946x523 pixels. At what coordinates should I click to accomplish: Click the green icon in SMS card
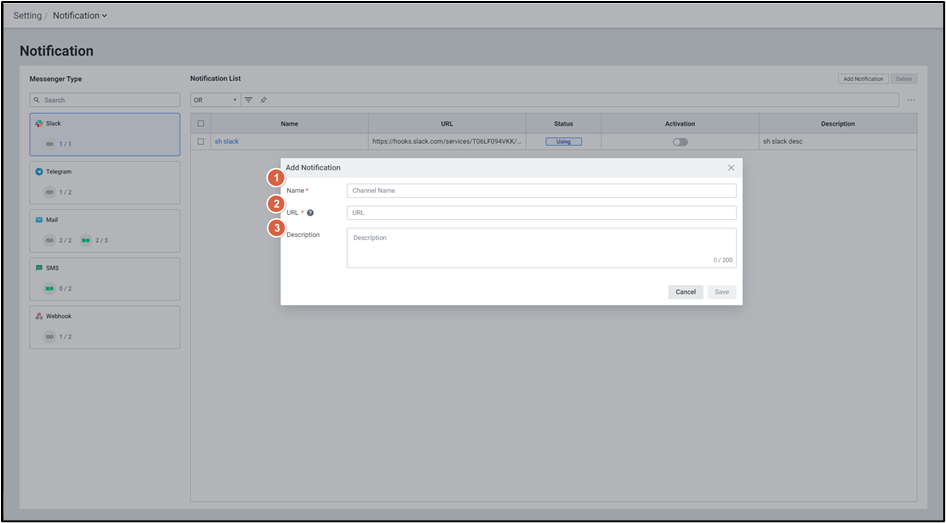pyautogui.click(x=49, y=288)
